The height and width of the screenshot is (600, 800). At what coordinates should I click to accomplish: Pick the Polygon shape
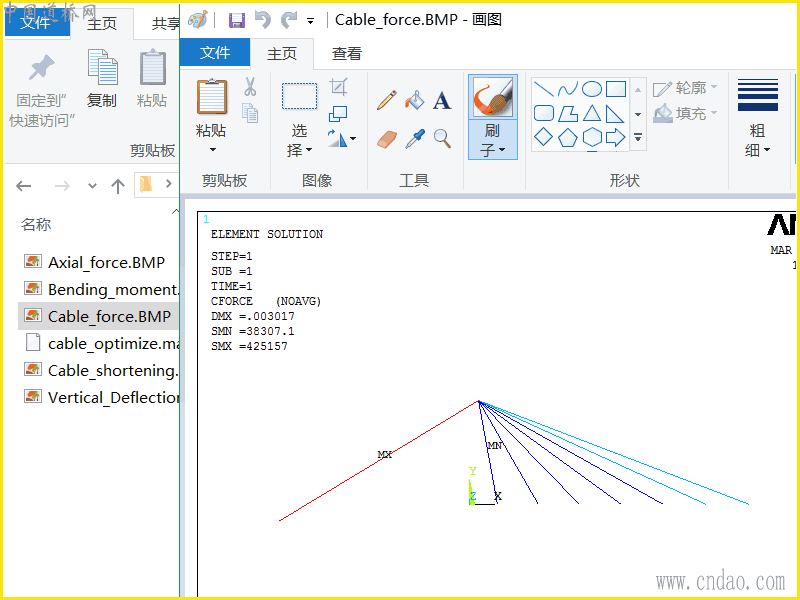568,114
